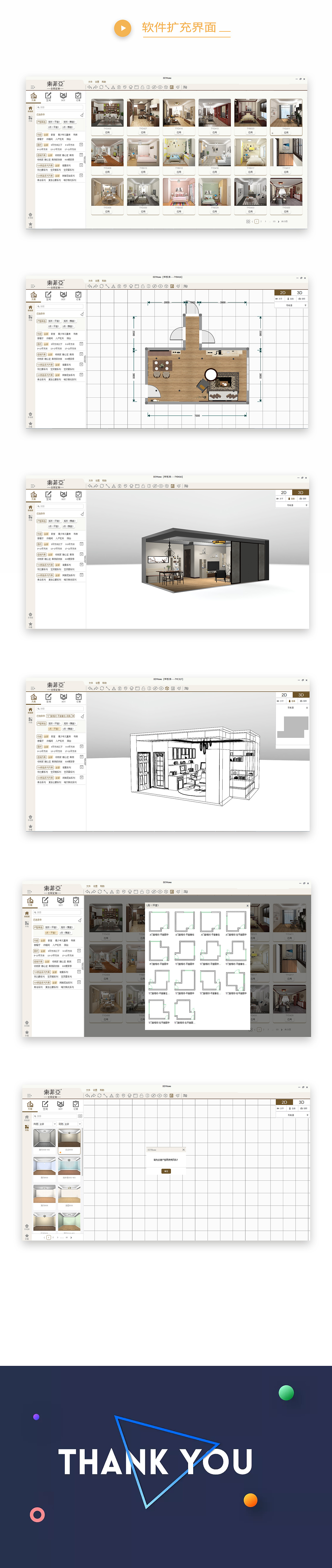Expand 装修风格 filter row arrow in gallery window
Screen dimensions: 332x1568
pos(81,155)
